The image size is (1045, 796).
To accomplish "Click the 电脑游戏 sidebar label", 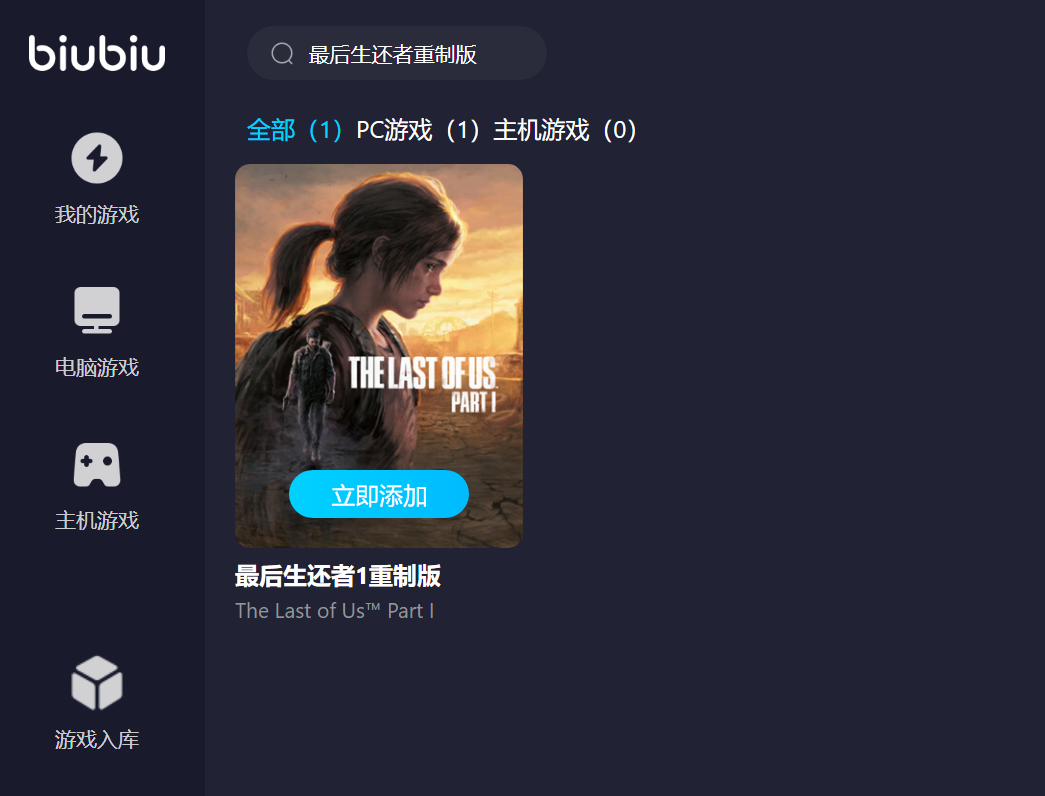I will click(x=97, y=367).
